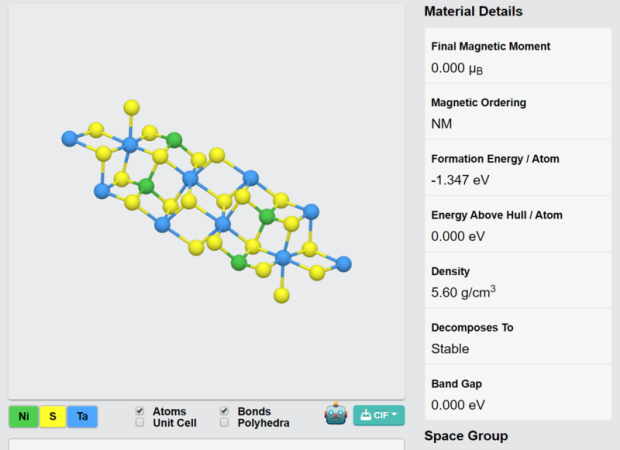Click the Density value 5.60 g/cm³
Viewport: 620px width, 450px height.
point(463,293)
